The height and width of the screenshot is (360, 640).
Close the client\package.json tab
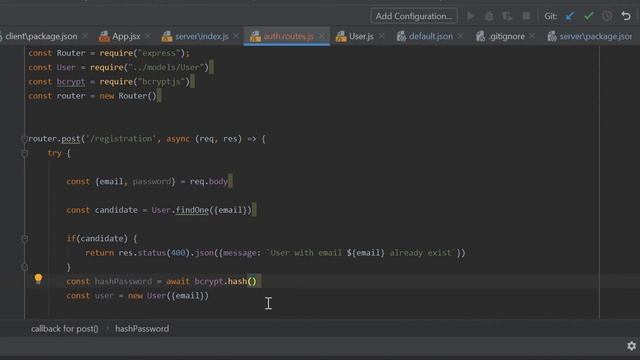[x=85, y=36]
